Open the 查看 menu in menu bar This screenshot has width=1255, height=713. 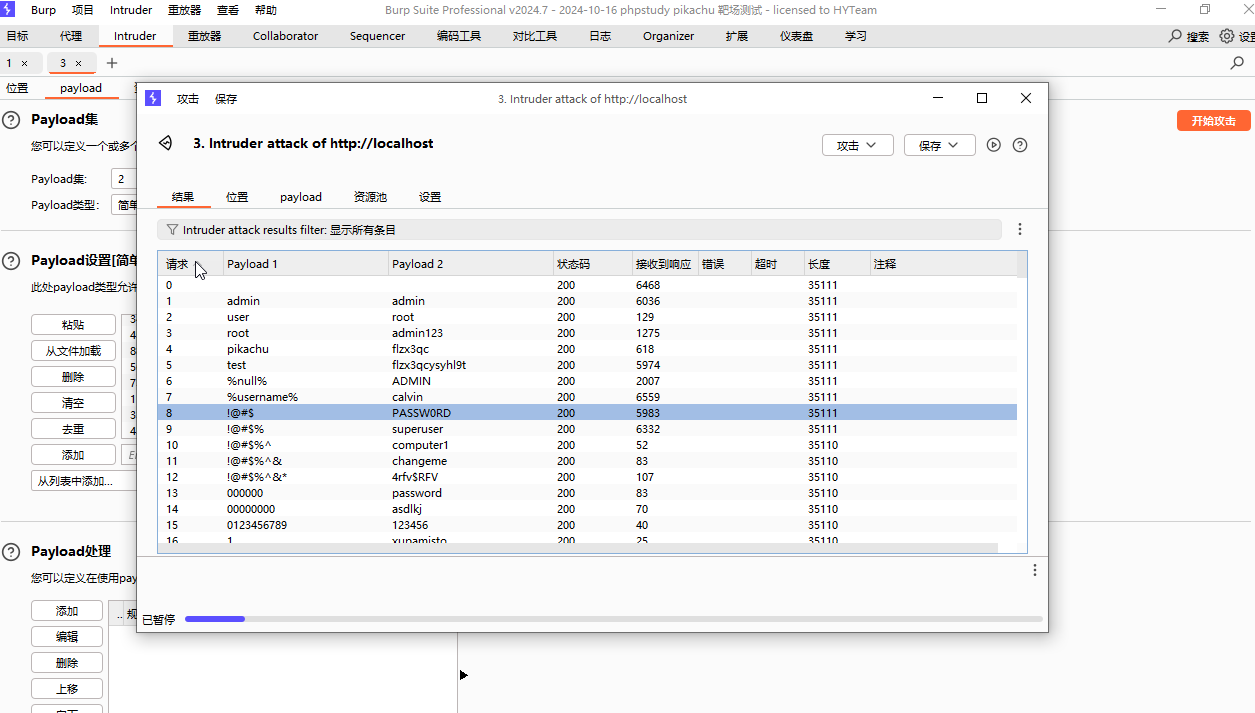[227, 10]
